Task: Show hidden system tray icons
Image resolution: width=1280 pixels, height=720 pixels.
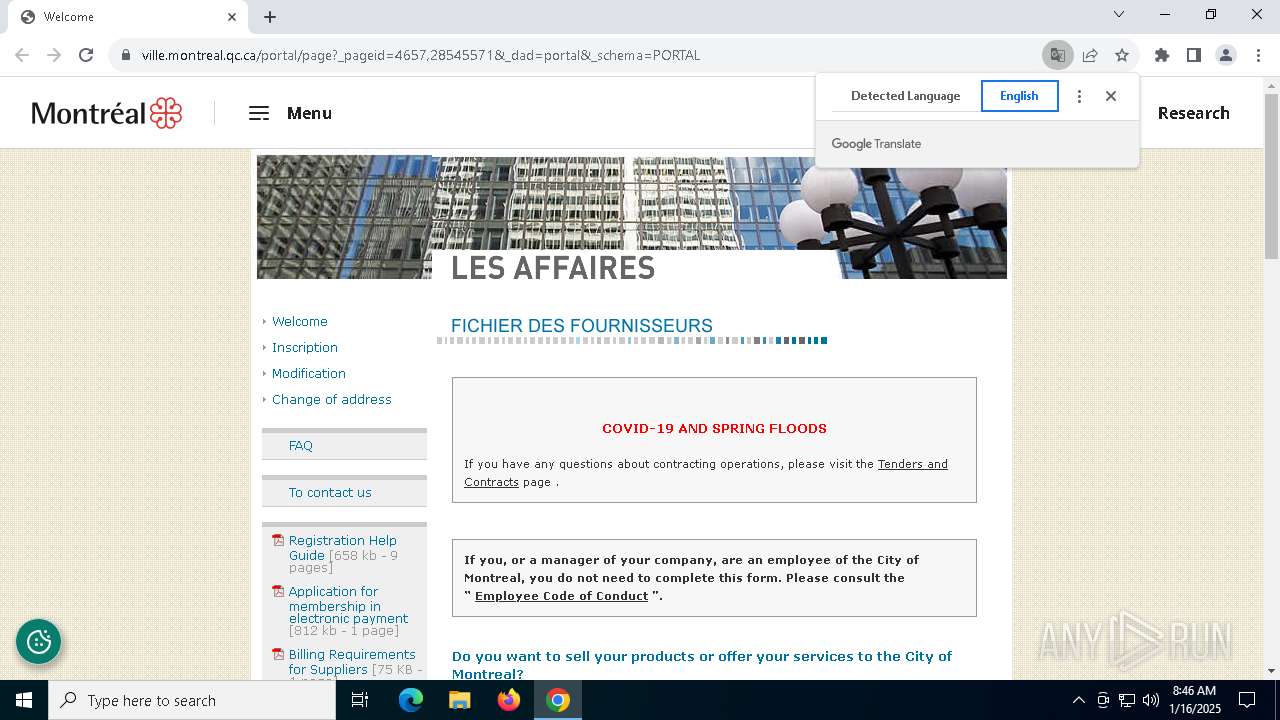Action: pyautogui.click(x=1078, y=700)
